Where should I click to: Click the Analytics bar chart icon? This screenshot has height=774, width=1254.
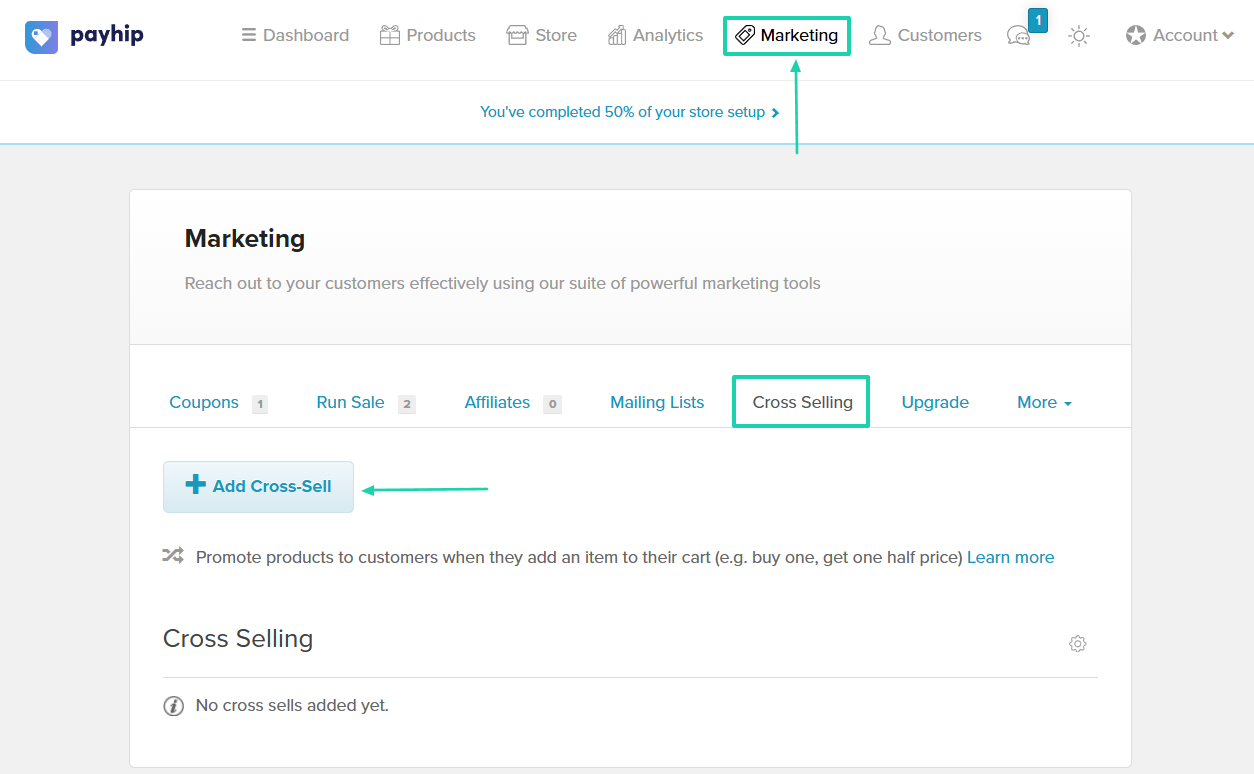617,36
